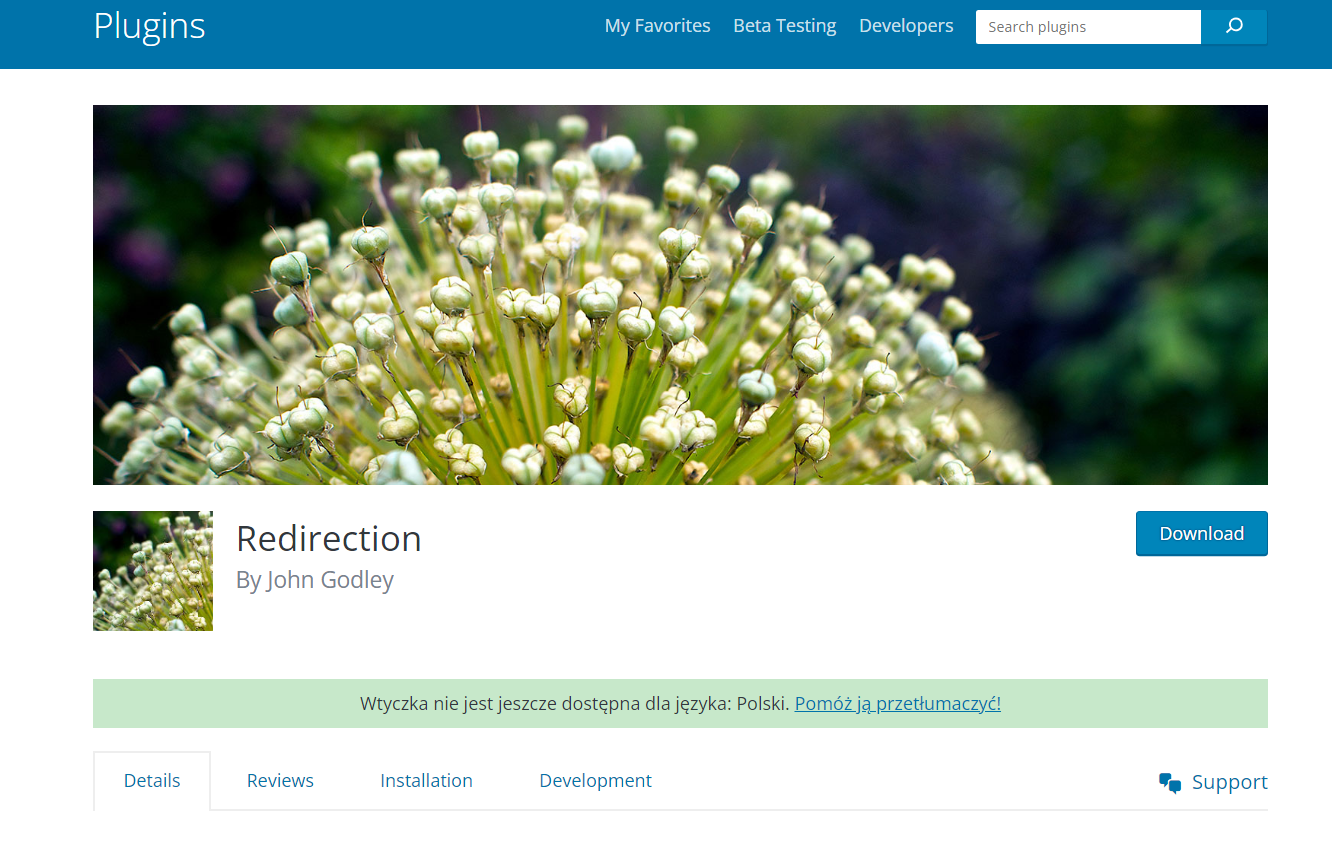Click the 'Pomóż ją przetłumaczyć!' link
The height and width of the screenshot is (847, 1332).
point(897,703)
